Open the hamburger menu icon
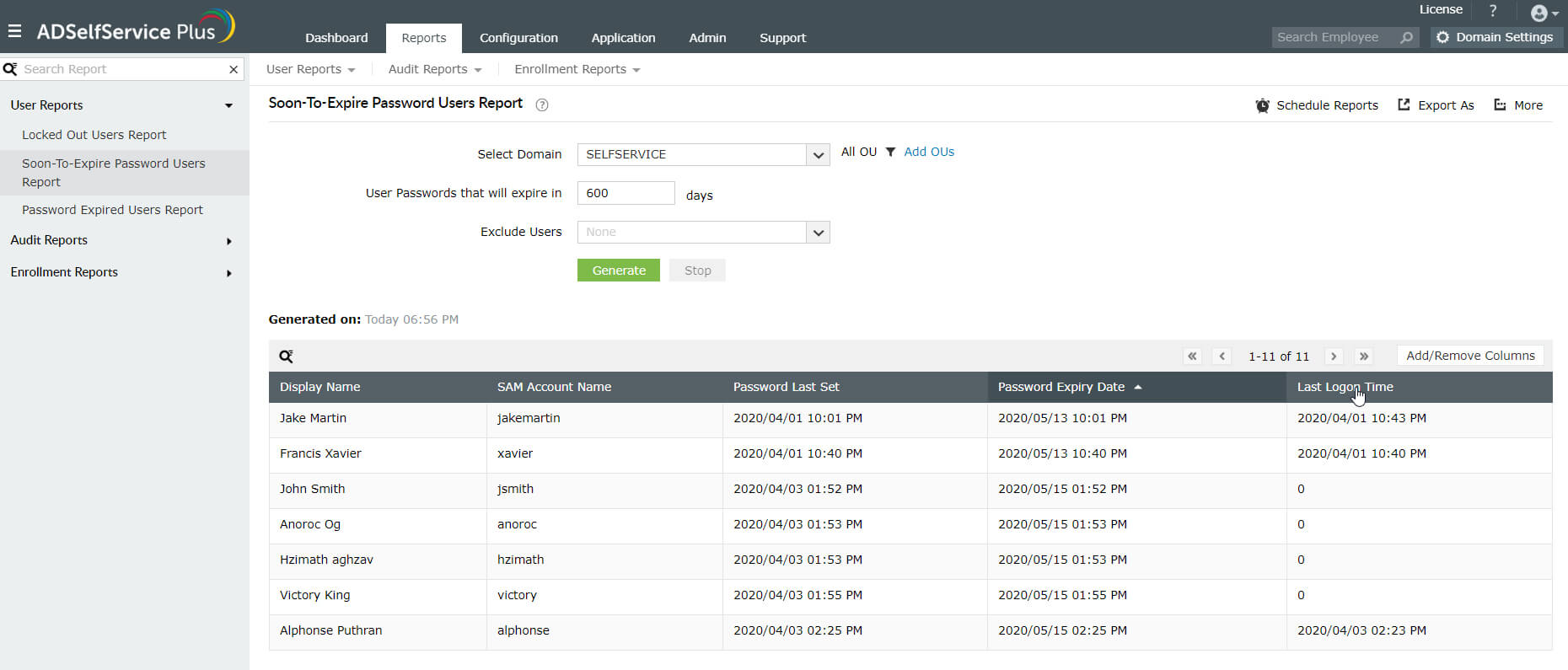Image resolution: width=1568 pixels, height=670 pixels. tap(14, 31)
